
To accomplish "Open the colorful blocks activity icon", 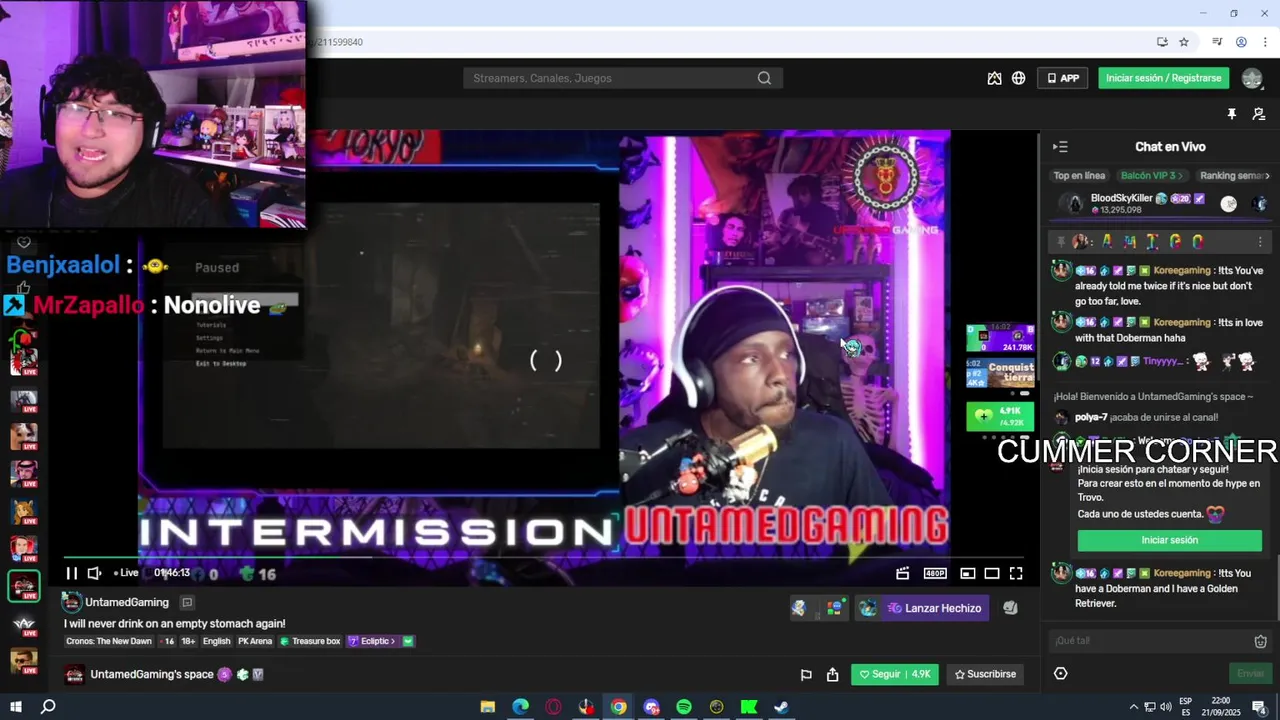I will pyautogui.click(x=834, y=608).
